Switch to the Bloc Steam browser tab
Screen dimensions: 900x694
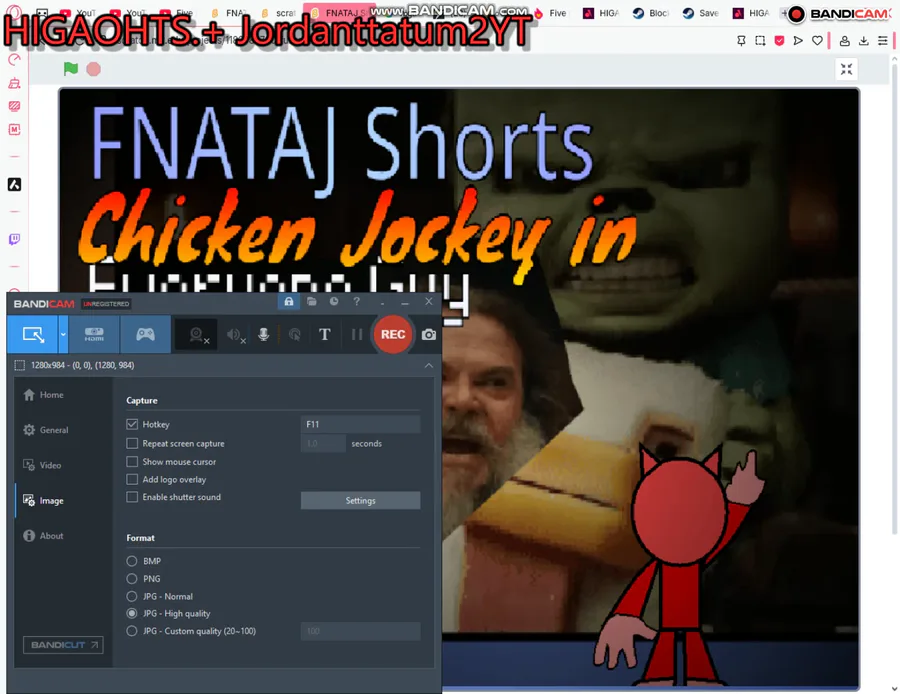point(651,13)
